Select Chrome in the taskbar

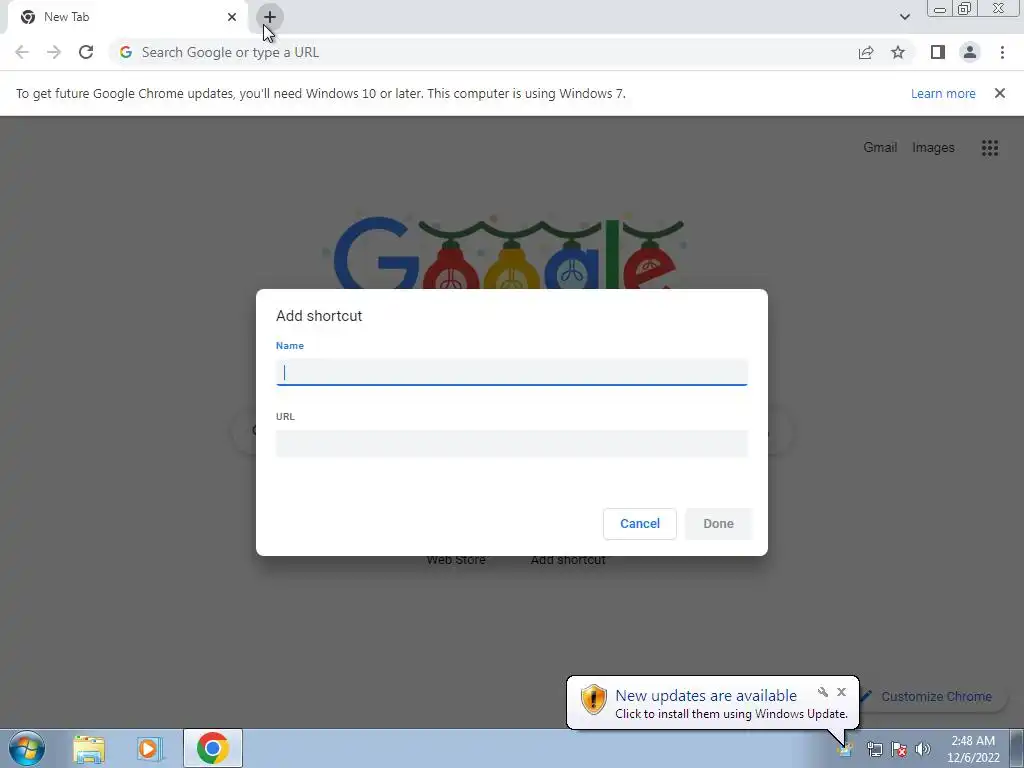pyautogui.click(x=213, y=748)
